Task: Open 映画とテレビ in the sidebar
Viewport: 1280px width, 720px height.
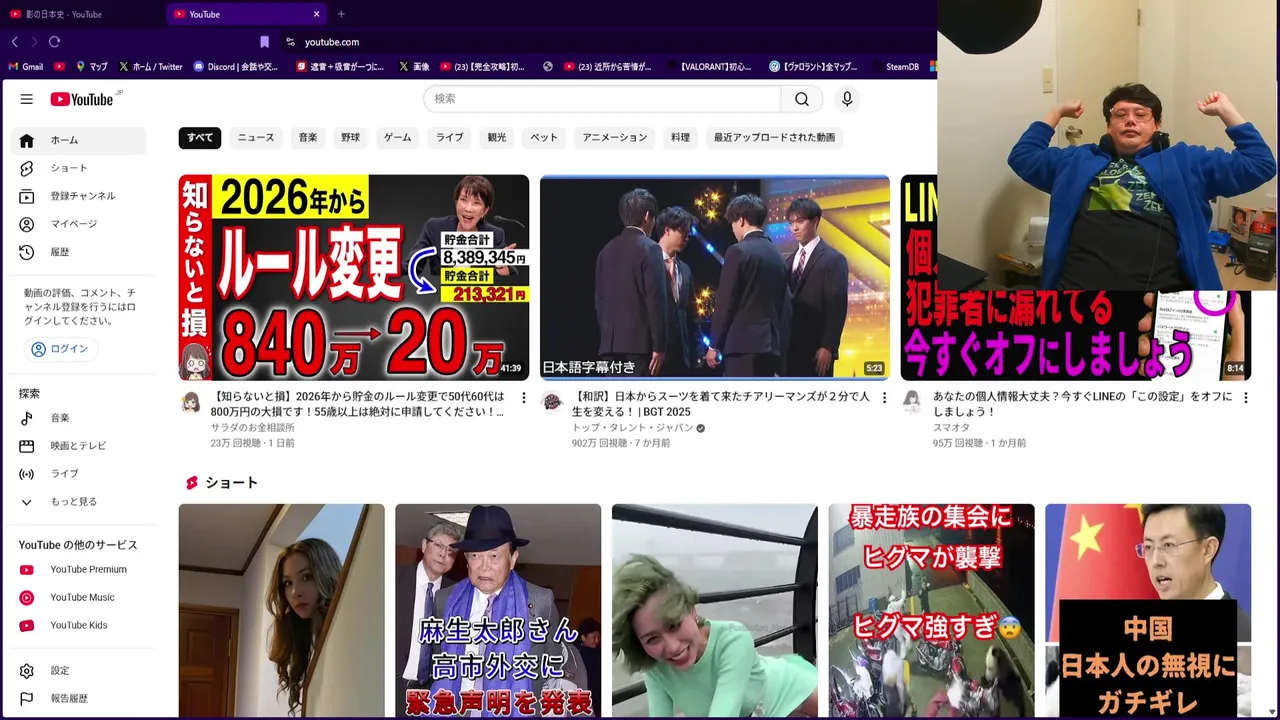Action: coord(80,446)
